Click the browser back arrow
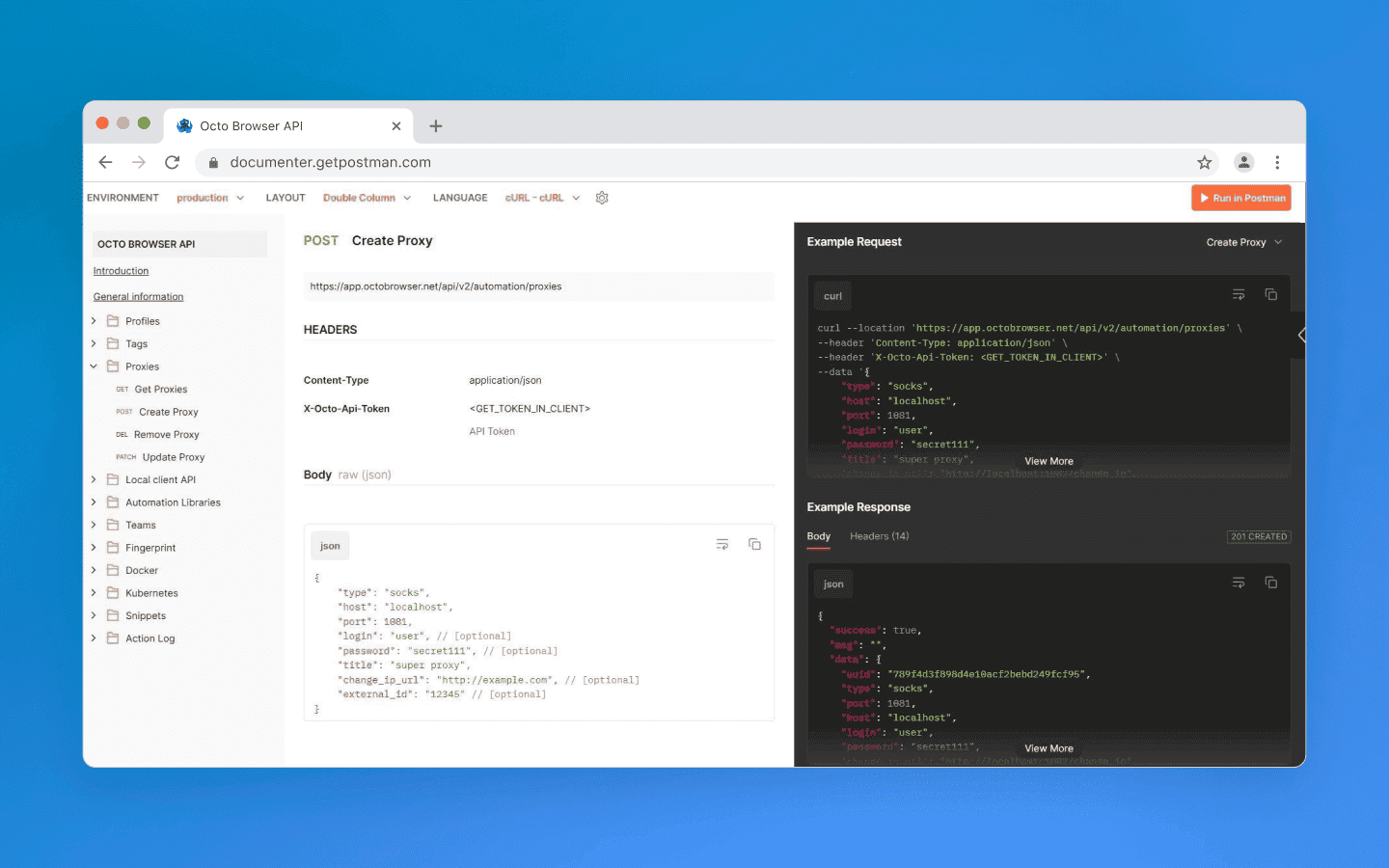This screenshot has width=1389, height=868. point(106,162)
